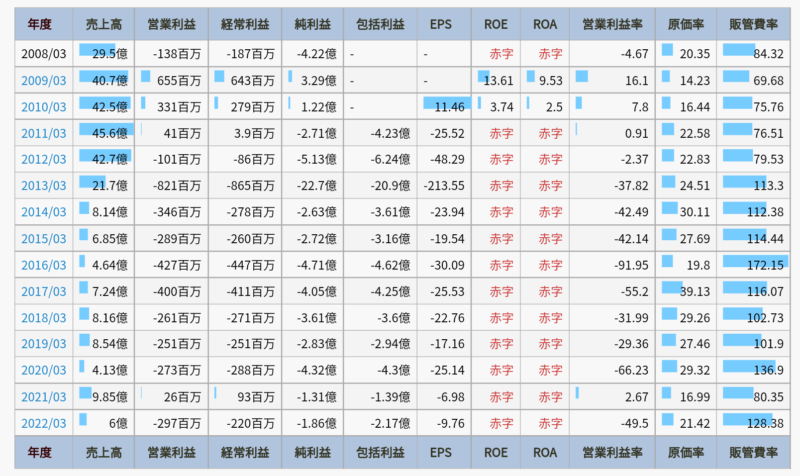Open the 2009/03 fiscal year link
The height and width of the screenshot is (476, 800).
point(44,81)
